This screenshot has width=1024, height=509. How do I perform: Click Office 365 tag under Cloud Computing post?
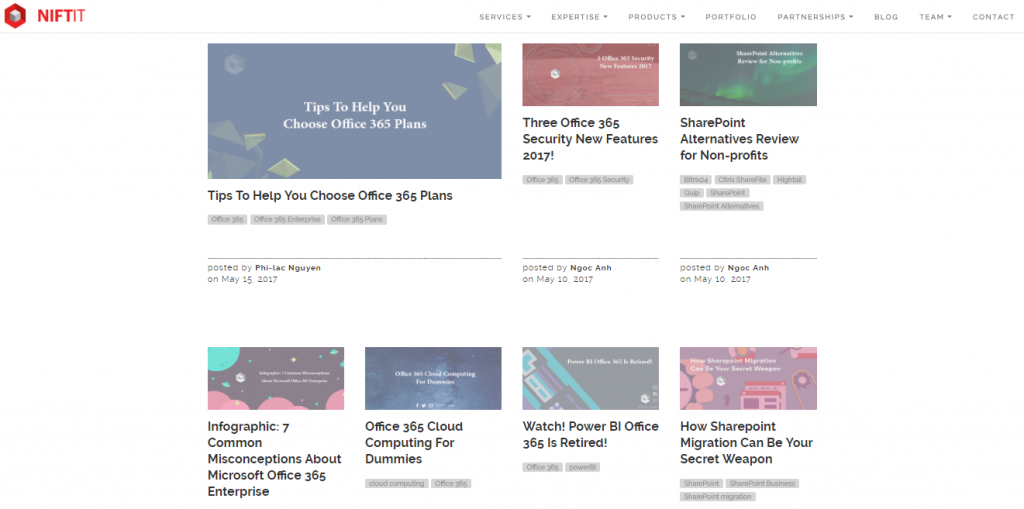click(x=451, y=484)
